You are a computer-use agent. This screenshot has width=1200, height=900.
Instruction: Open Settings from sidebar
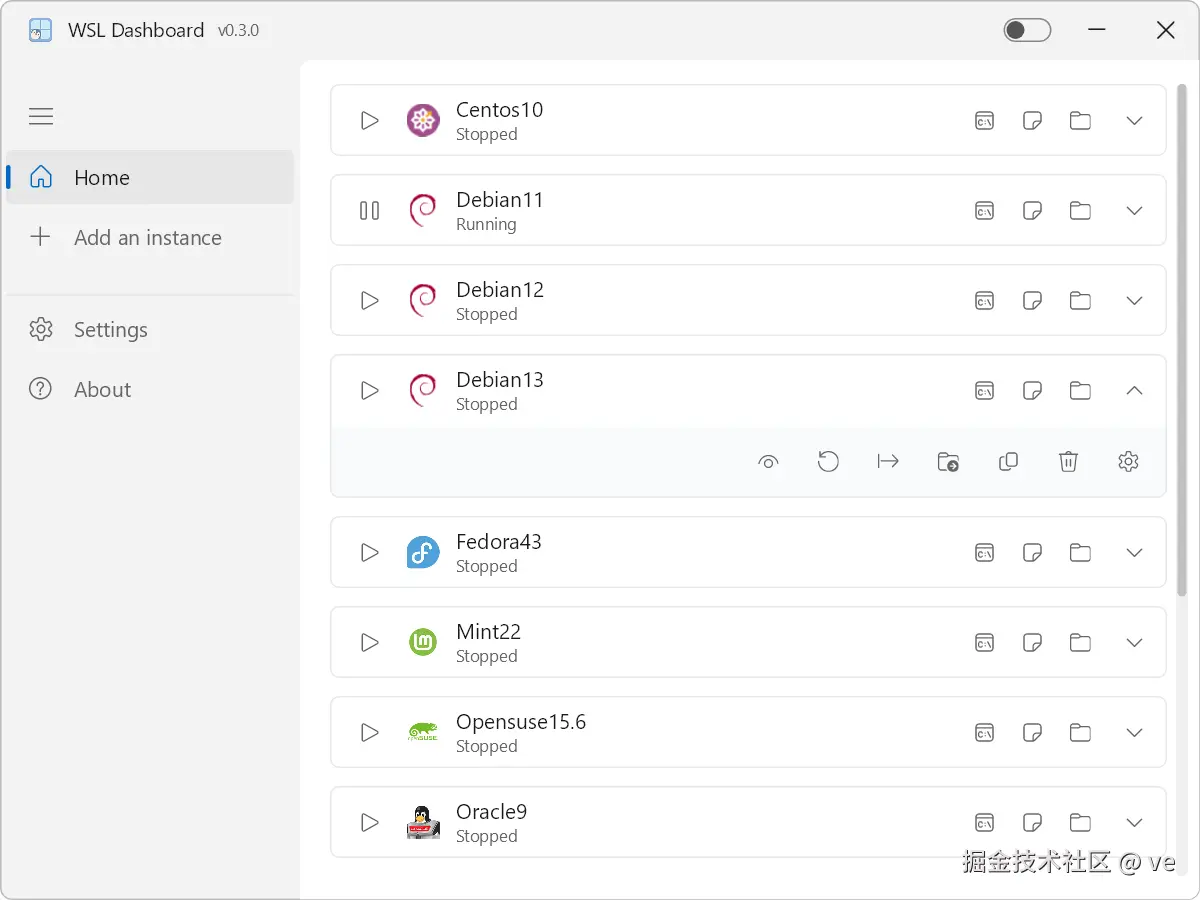(150, 330)
